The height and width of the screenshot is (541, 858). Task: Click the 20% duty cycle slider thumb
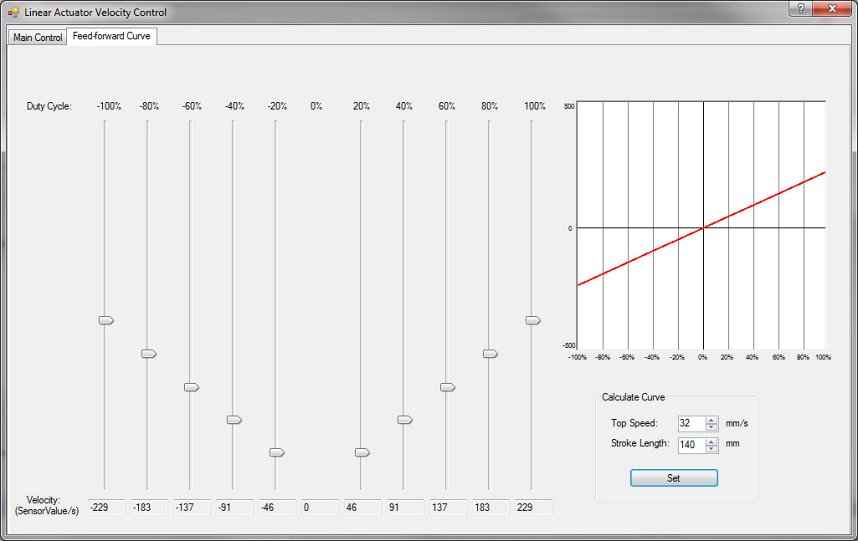tap(362, 452)
